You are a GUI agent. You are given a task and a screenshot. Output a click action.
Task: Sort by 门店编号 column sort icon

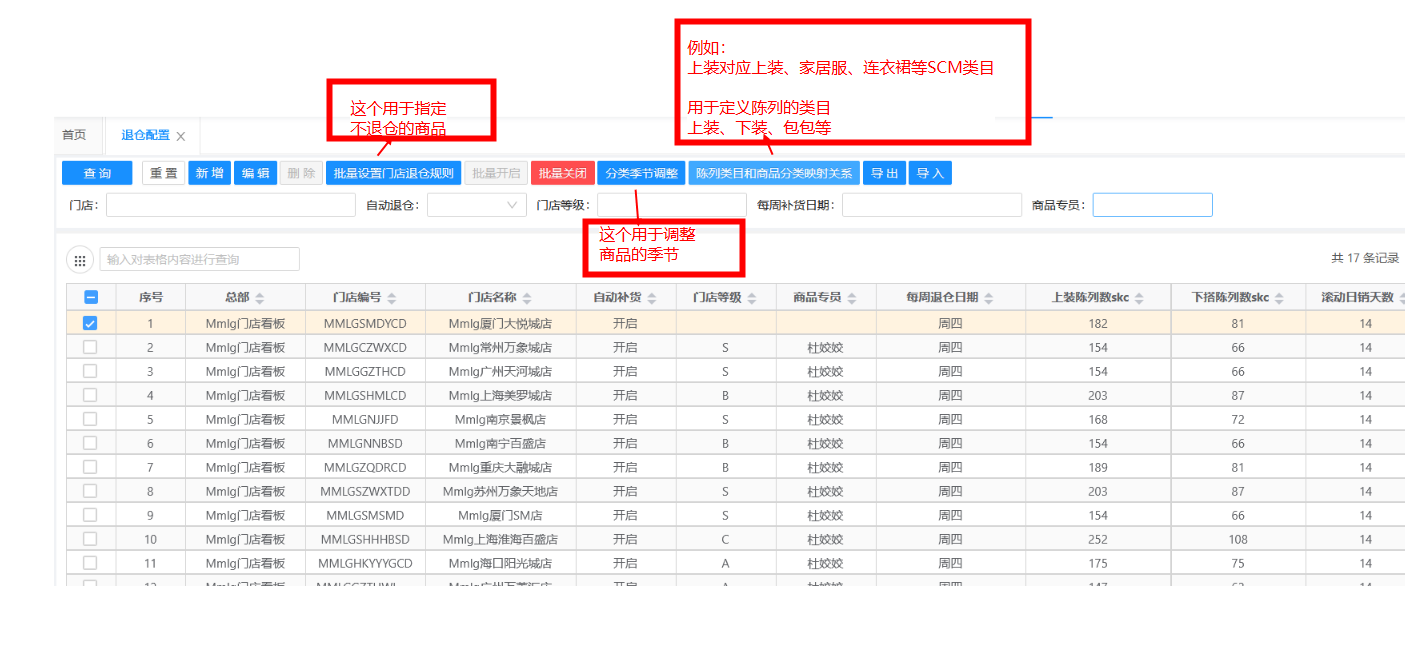click(392, 298)
